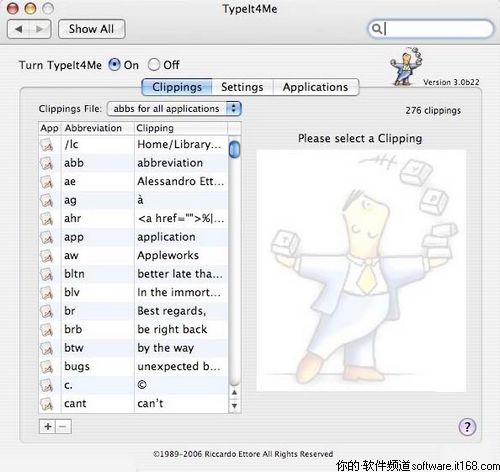Switch to the Applications tab

pos(316,87)
